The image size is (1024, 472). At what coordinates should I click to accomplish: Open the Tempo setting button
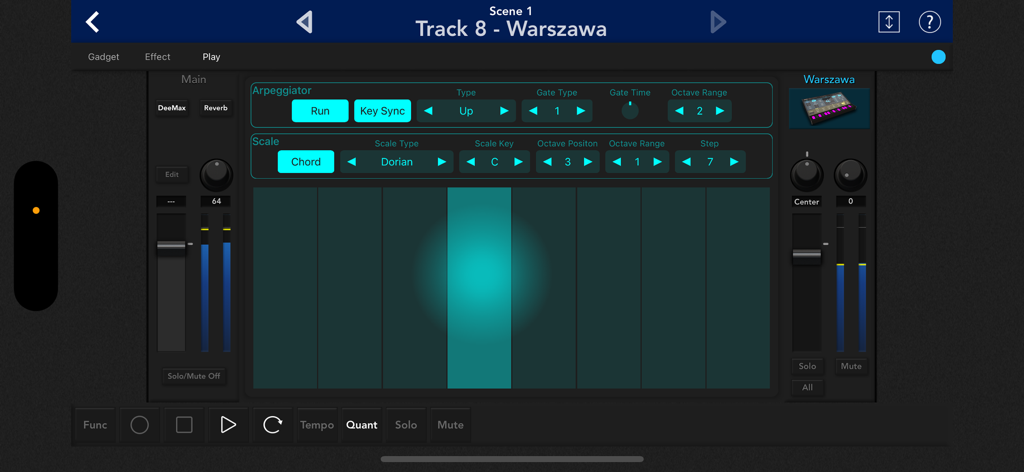click(317, 425)
